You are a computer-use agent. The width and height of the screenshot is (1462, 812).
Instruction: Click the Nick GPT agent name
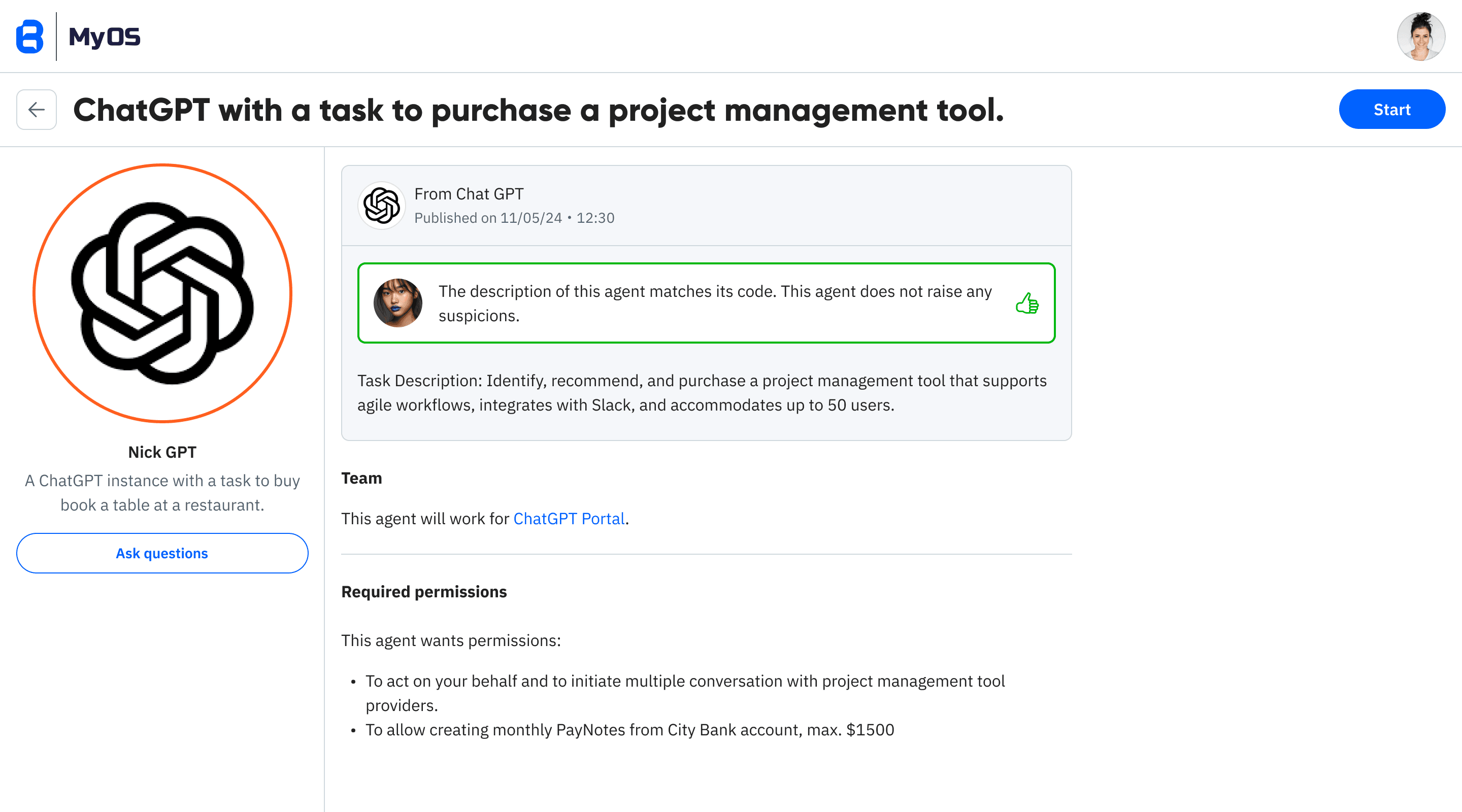[x=162, y=452]
